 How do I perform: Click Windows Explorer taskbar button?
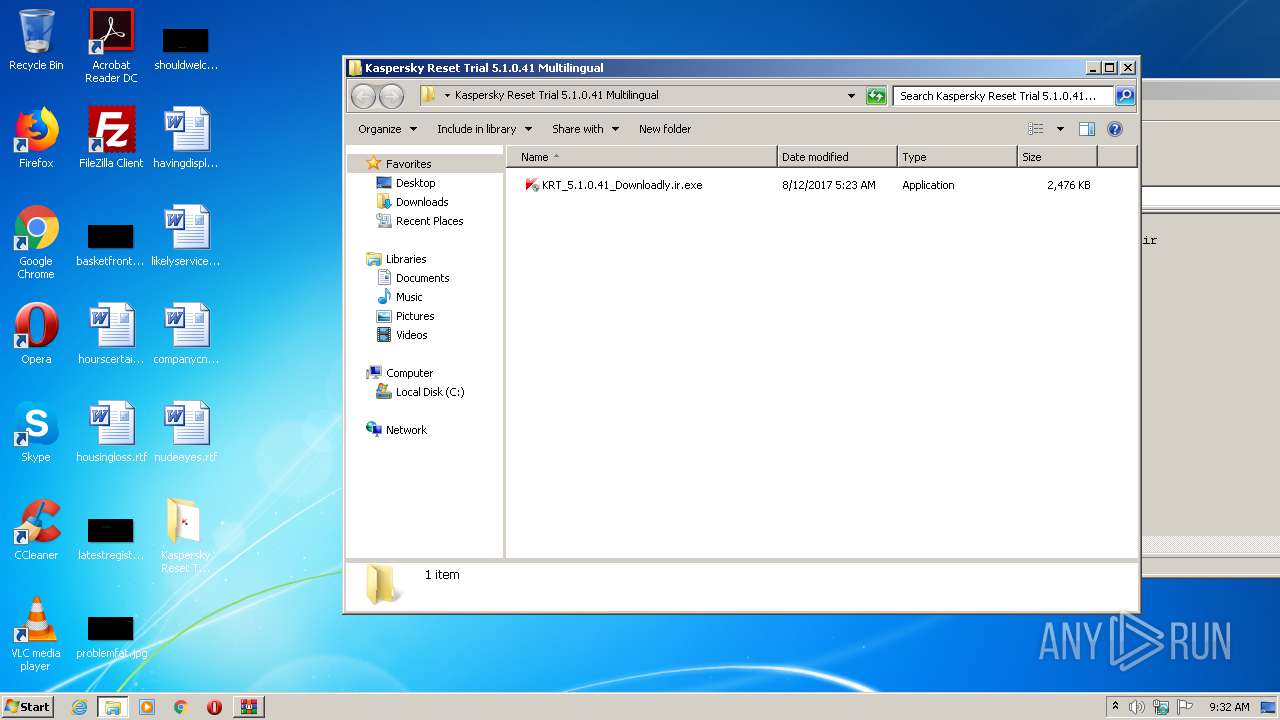(x=112, y=707)
